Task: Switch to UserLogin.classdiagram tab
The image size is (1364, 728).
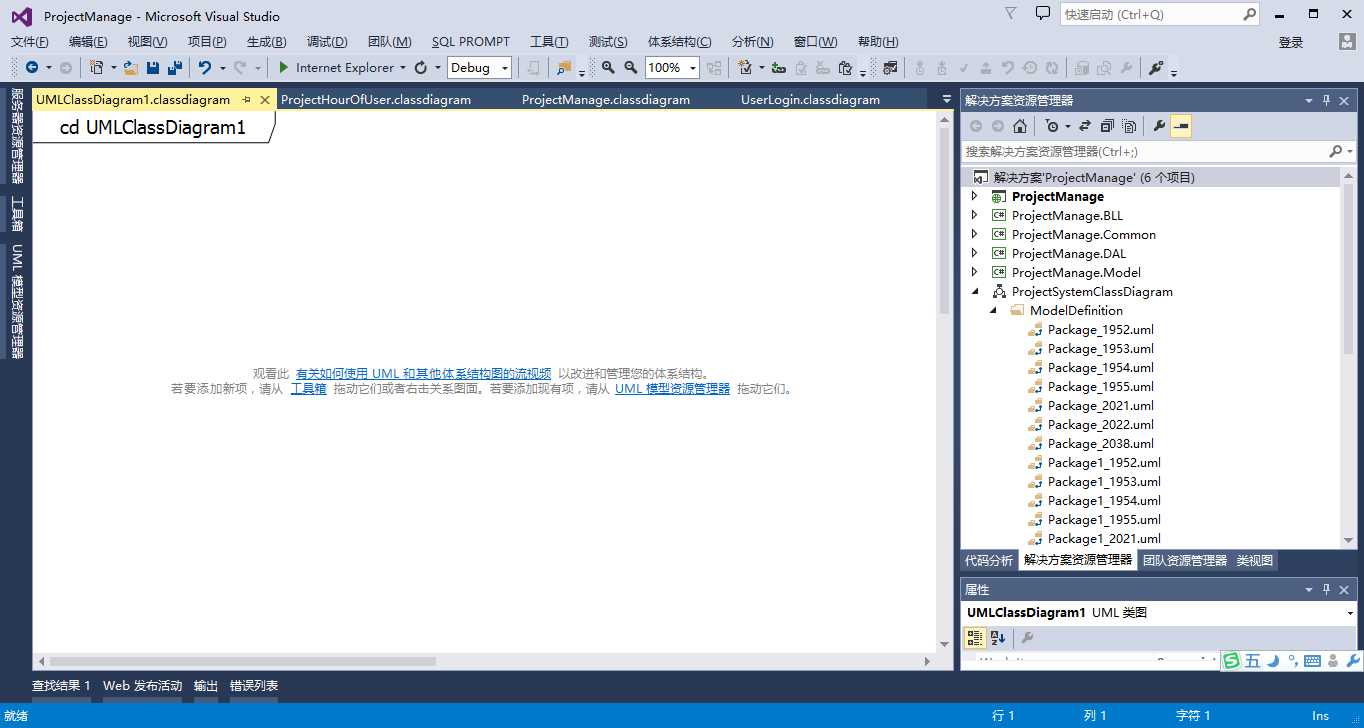Action: 810,99
